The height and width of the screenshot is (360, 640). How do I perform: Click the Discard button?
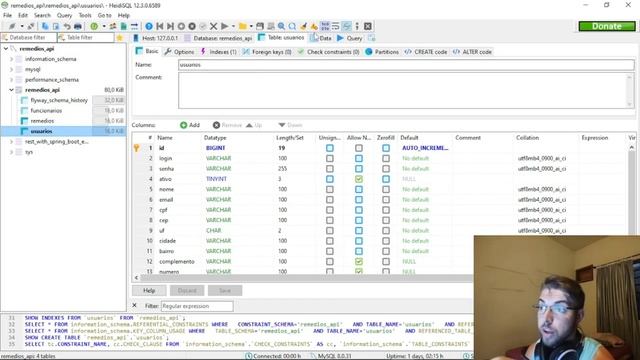(x=187, y=290)
